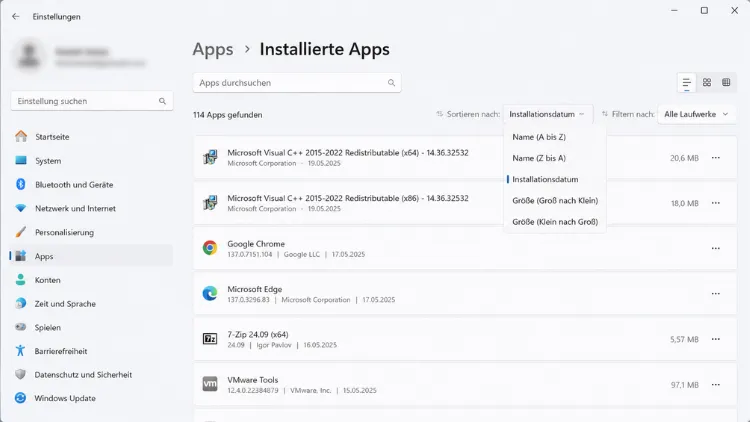Open Netzwerk und Internet icon
750x422 pixels.
[x=21, y=208]
